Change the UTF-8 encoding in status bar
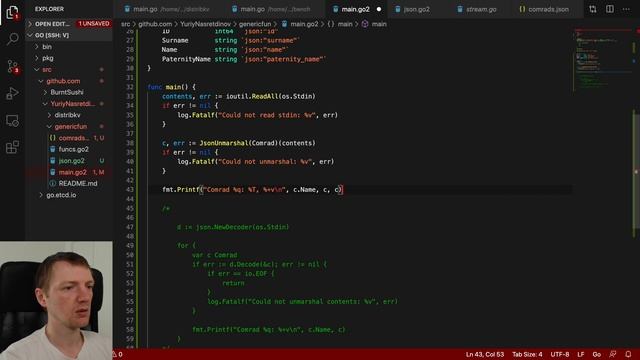 coord(560,354)
